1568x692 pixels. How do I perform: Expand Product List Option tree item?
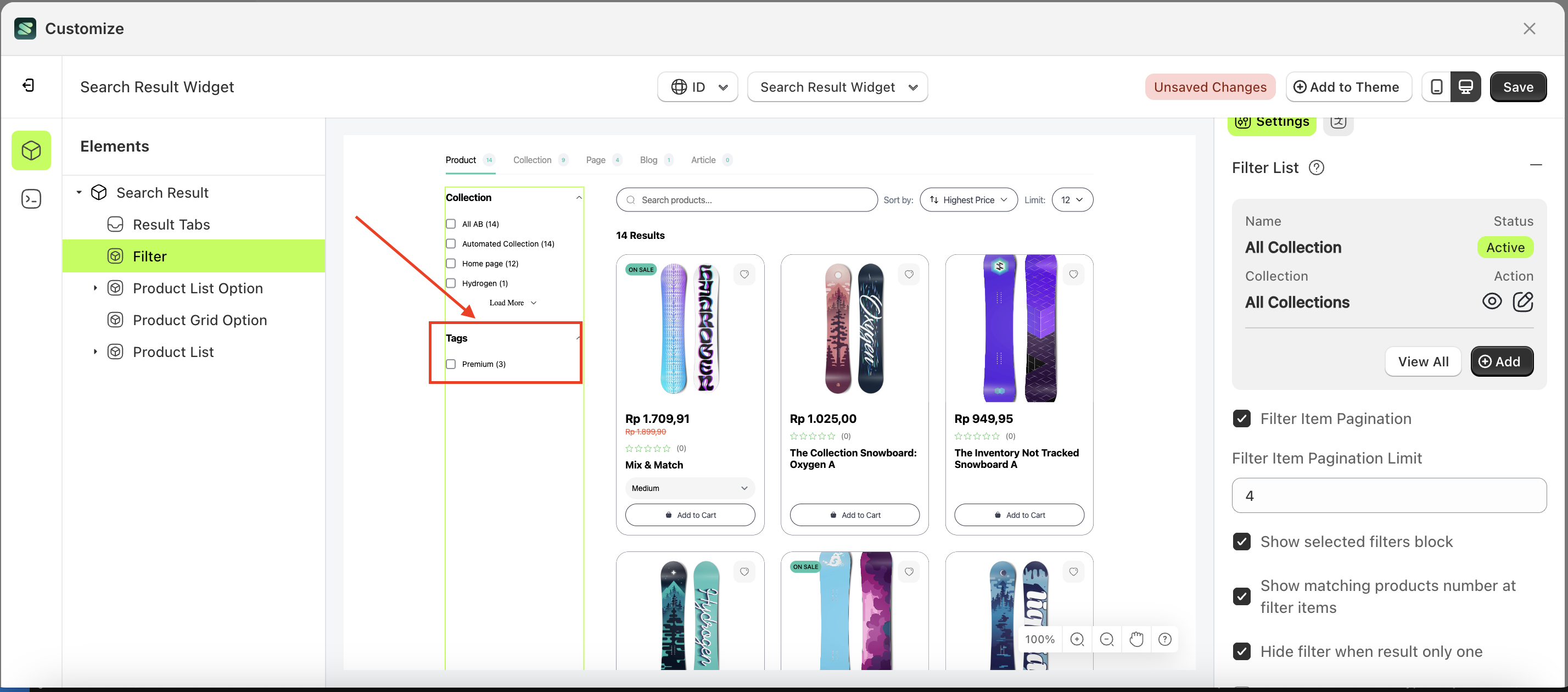point(95,288)
